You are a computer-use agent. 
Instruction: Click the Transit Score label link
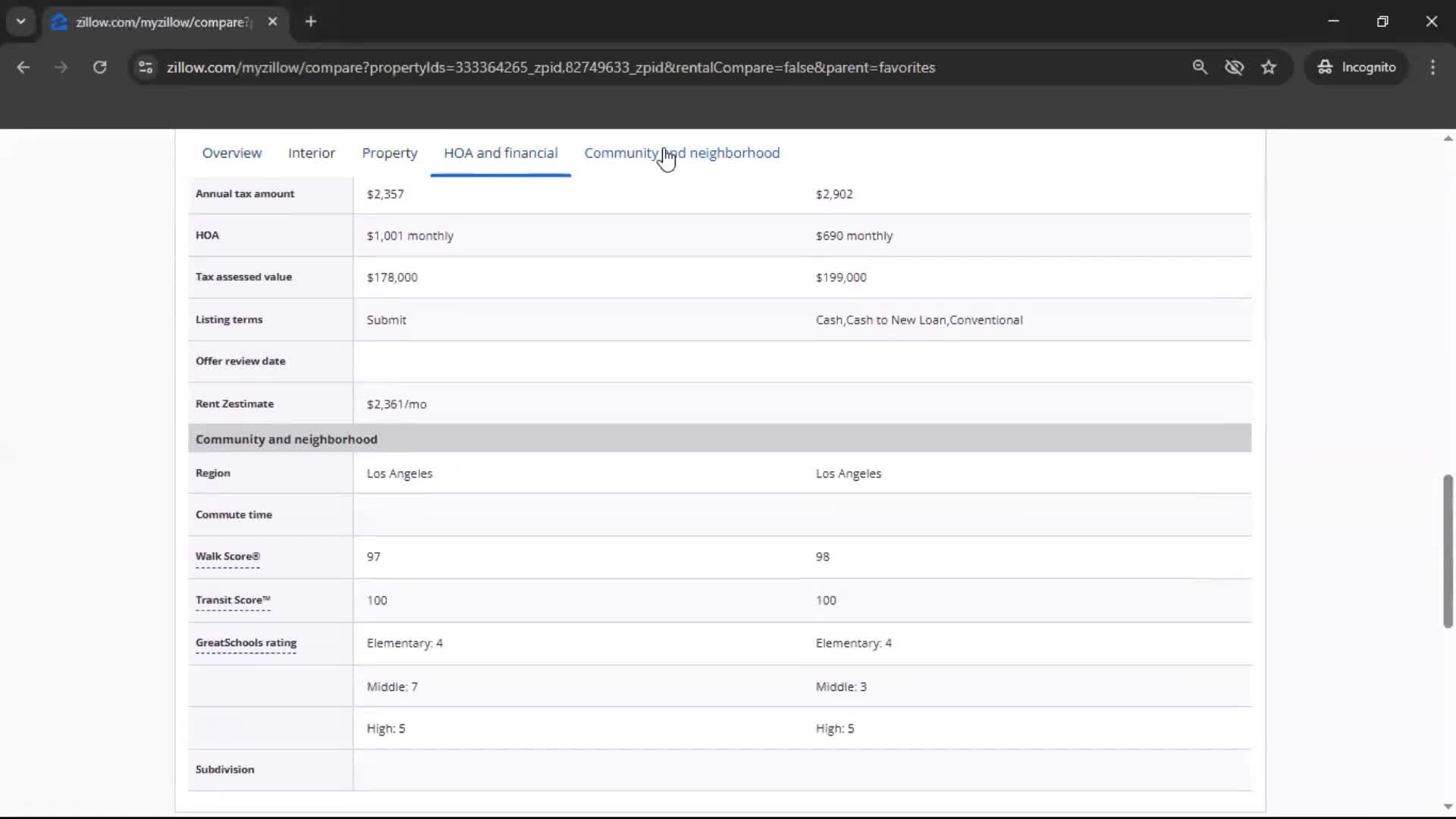[232, 600]
